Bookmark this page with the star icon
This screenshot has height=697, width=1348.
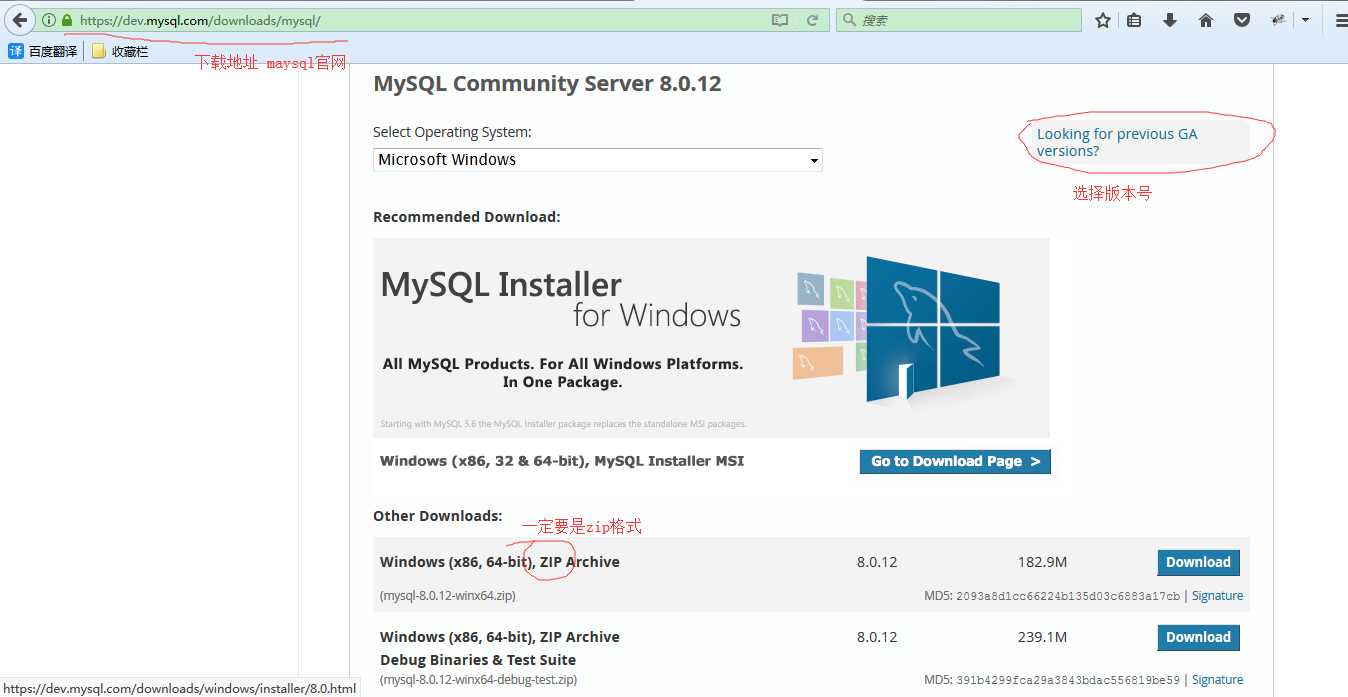(1103, 20)
